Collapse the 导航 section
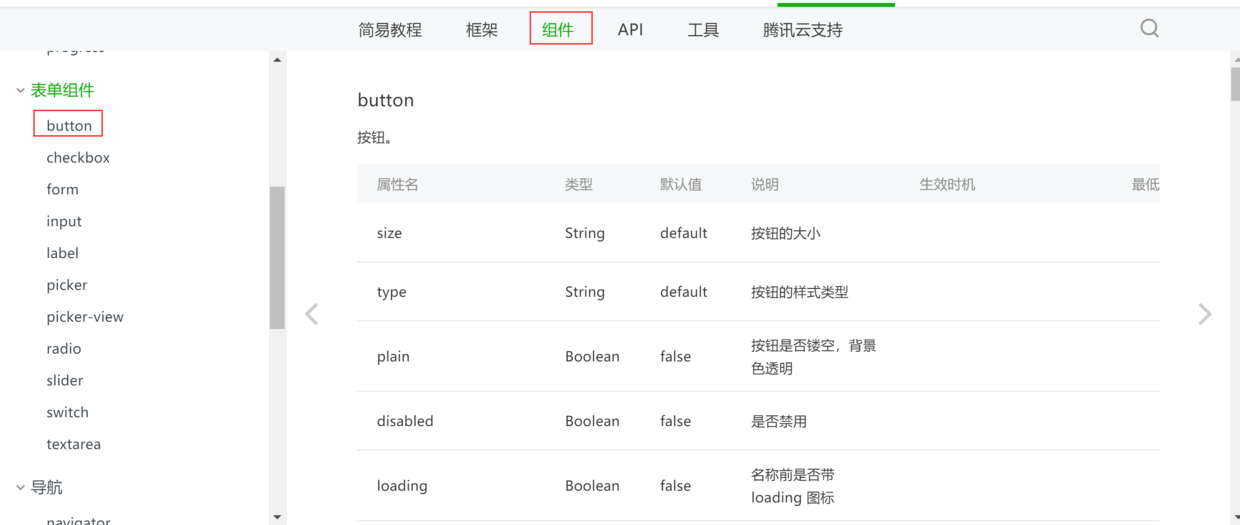Image resolution: width=1240 pixels, height=525 pixels. tap(20, 488)
